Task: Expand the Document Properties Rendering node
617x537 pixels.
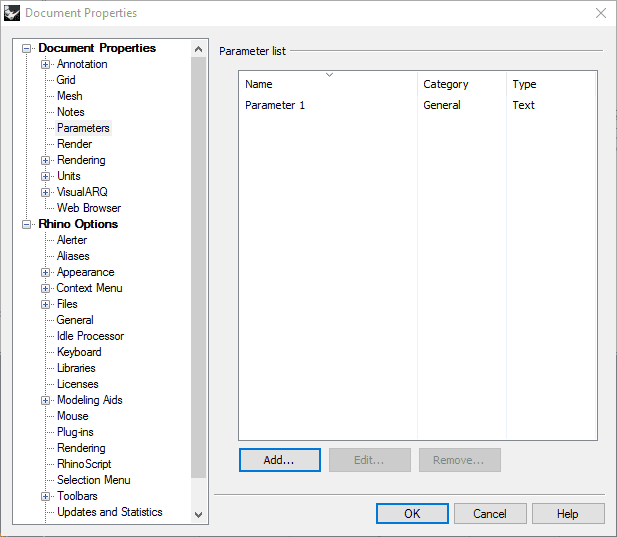Action: [45, 161]
